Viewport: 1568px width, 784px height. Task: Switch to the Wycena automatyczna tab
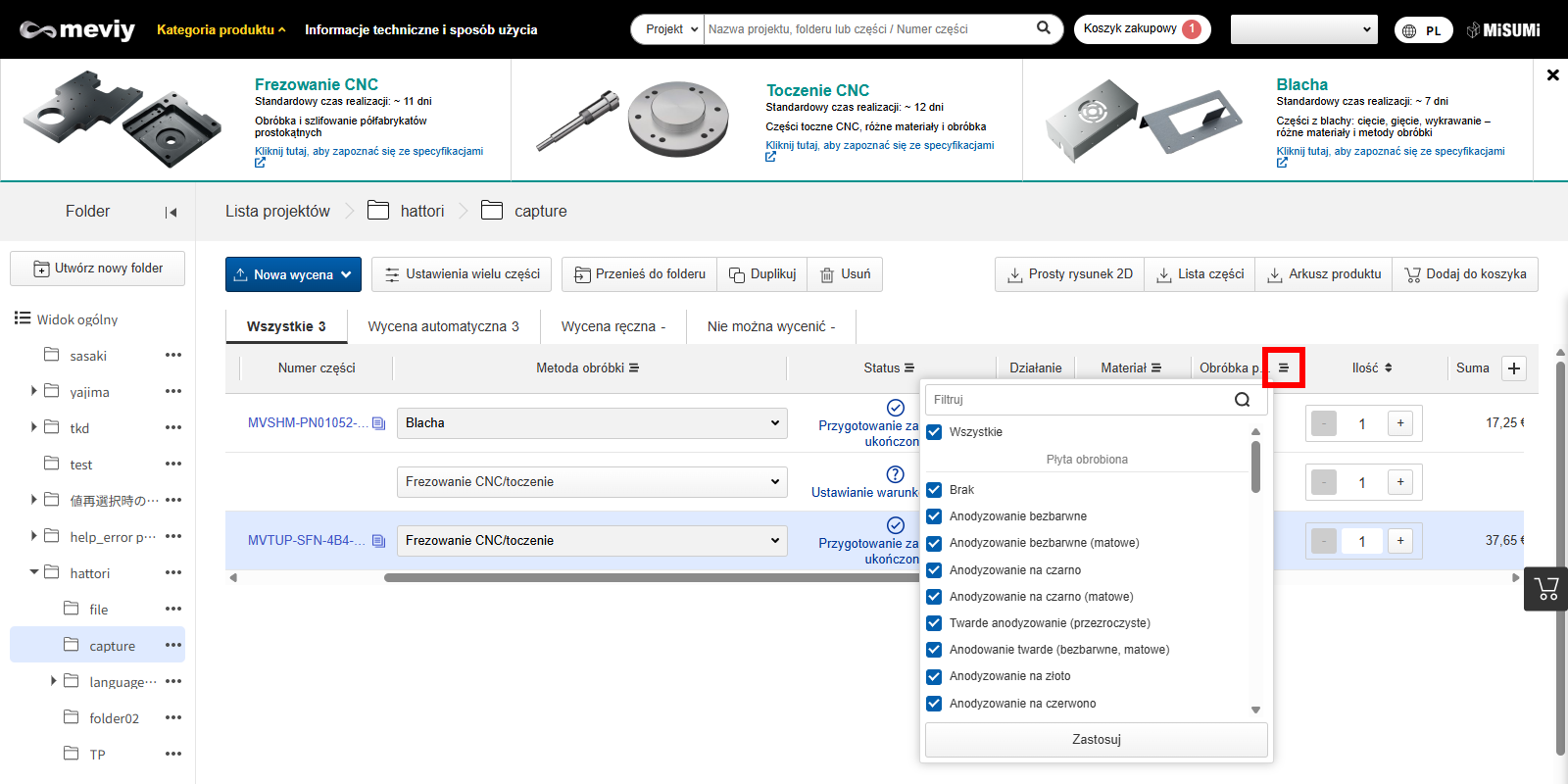pyautogui.click(x=443, y=326)
